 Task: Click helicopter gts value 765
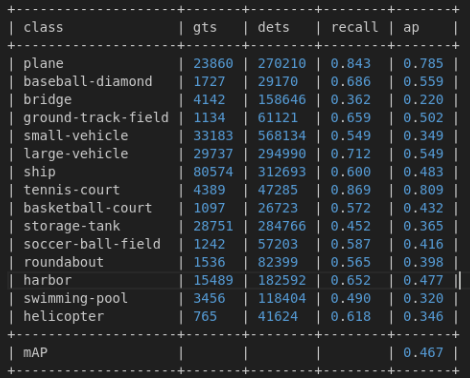tap(205, 316)
